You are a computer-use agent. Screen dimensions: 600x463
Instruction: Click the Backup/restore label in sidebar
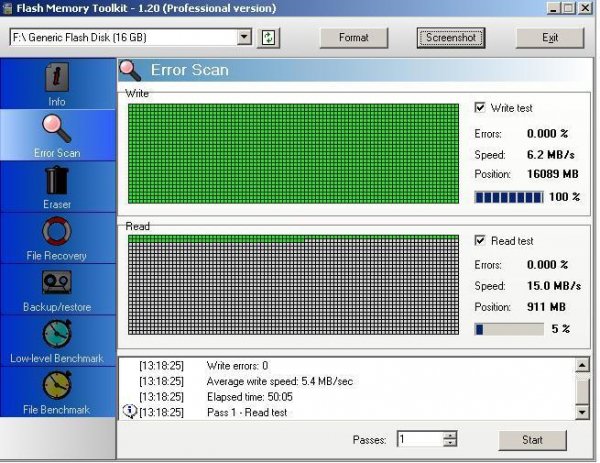(57, 307)
